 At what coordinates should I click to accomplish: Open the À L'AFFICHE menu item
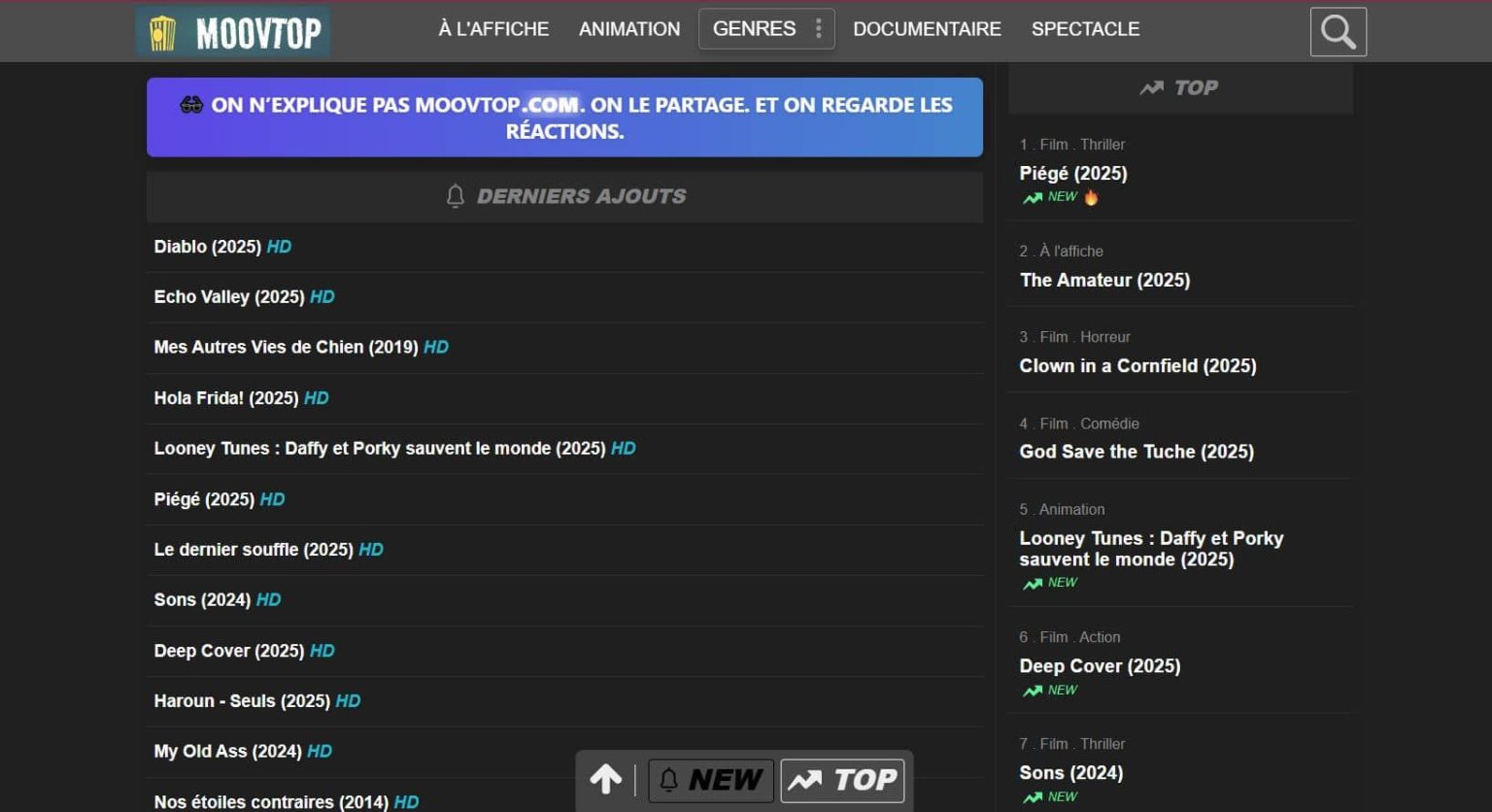pyautogui.click(x=493, y=29)
